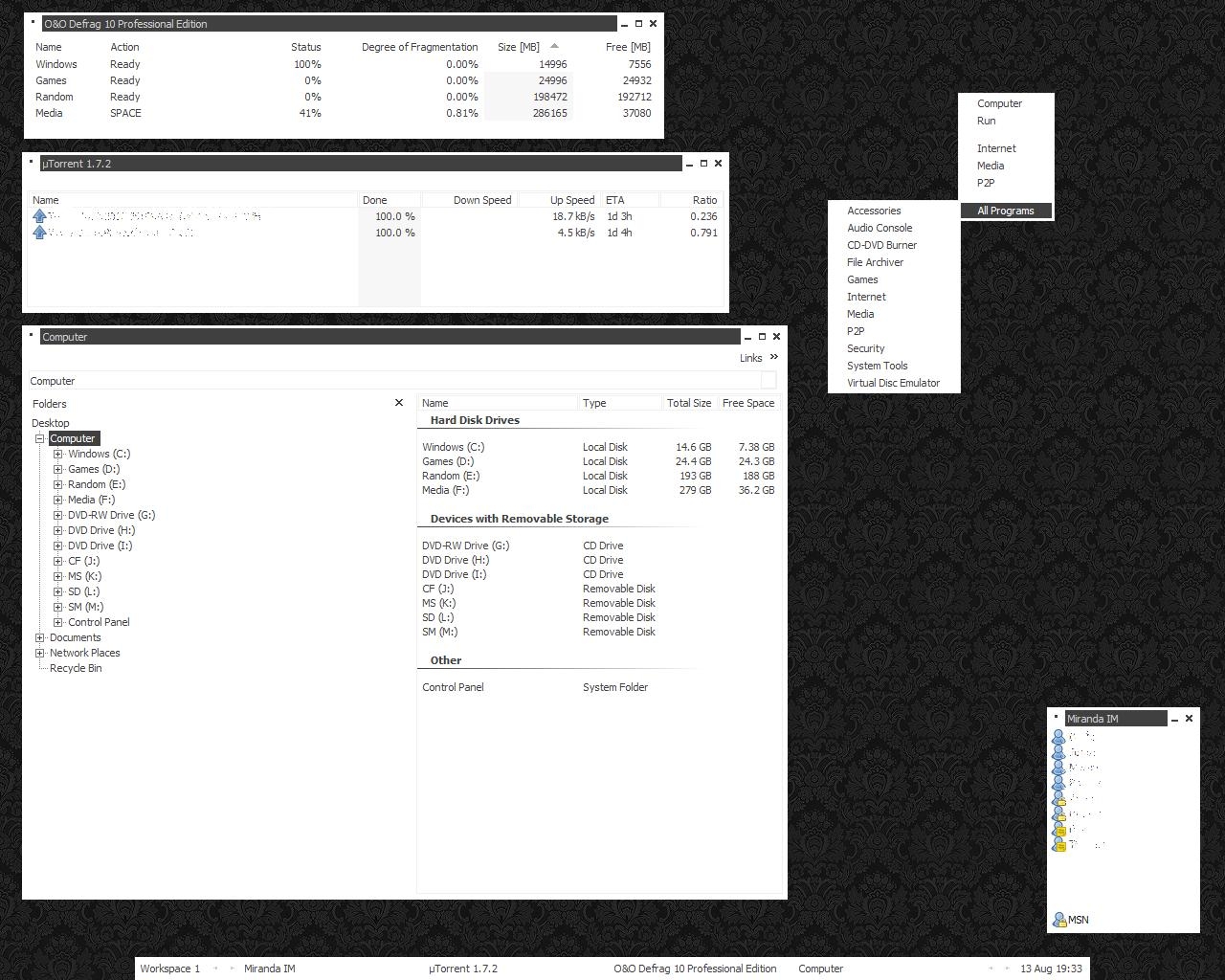Select Desktop in the Folders tree

point(51,423)
